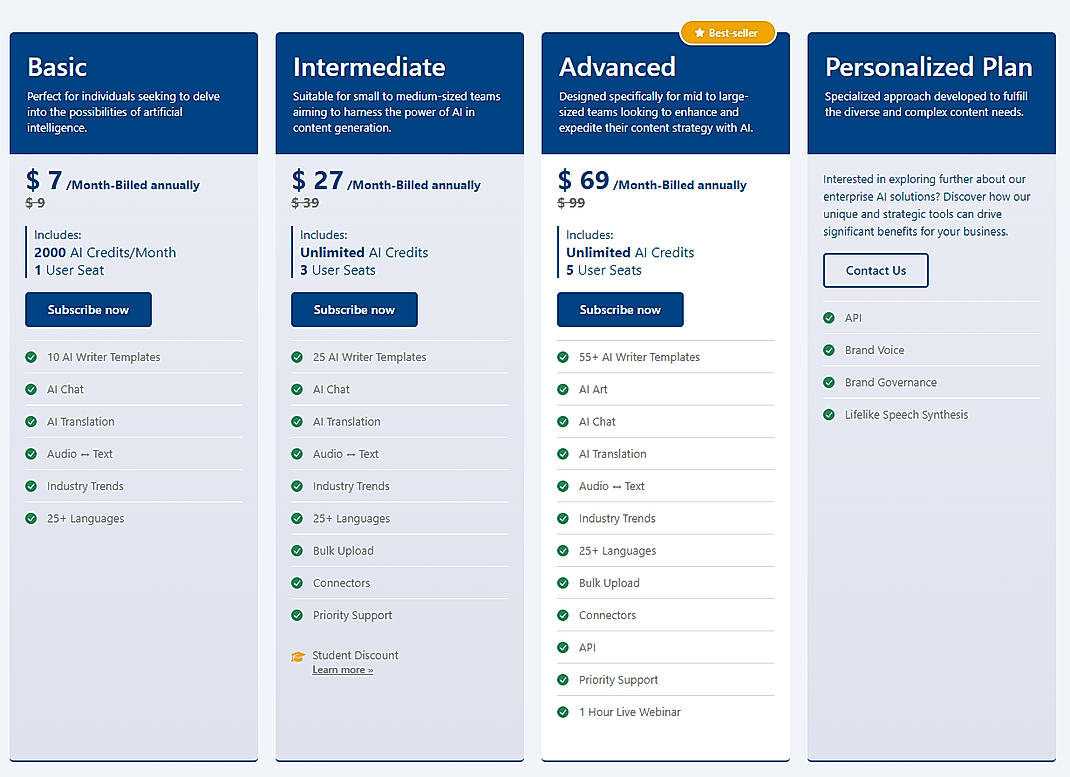Image resolution: width=1070 pixels, height=777 pixels.
Task: Click the checkmark beside API in Personalized Plan
Action: (x=828, y=317)
